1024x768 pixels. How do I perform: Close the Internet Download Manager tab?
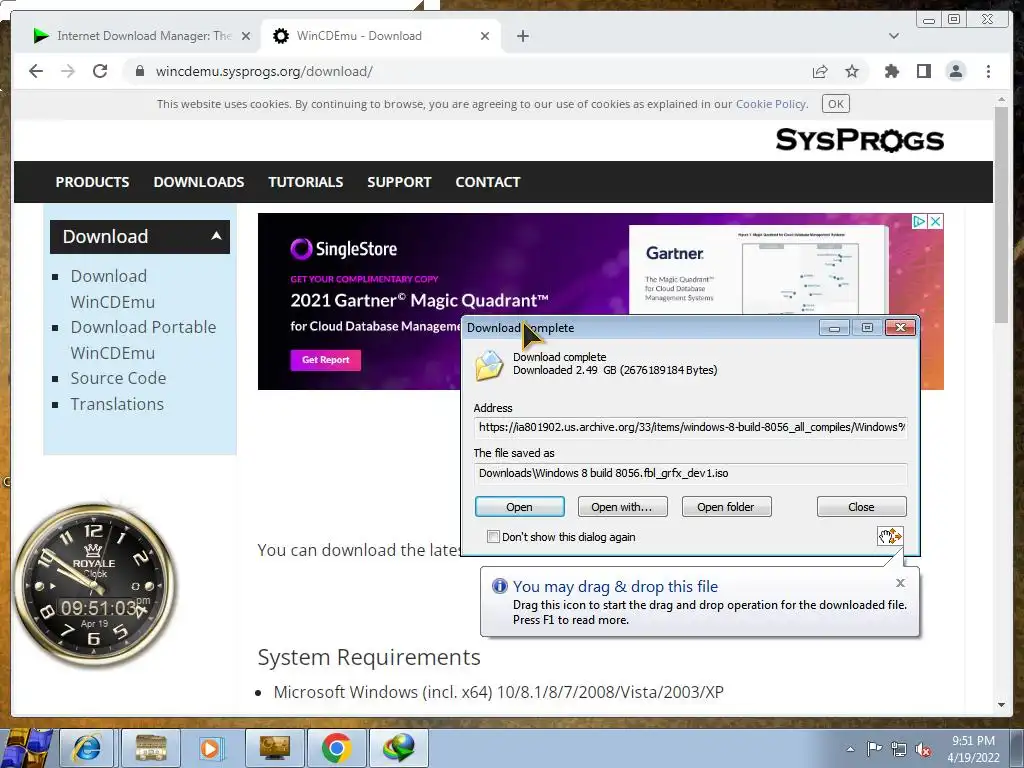246,36
